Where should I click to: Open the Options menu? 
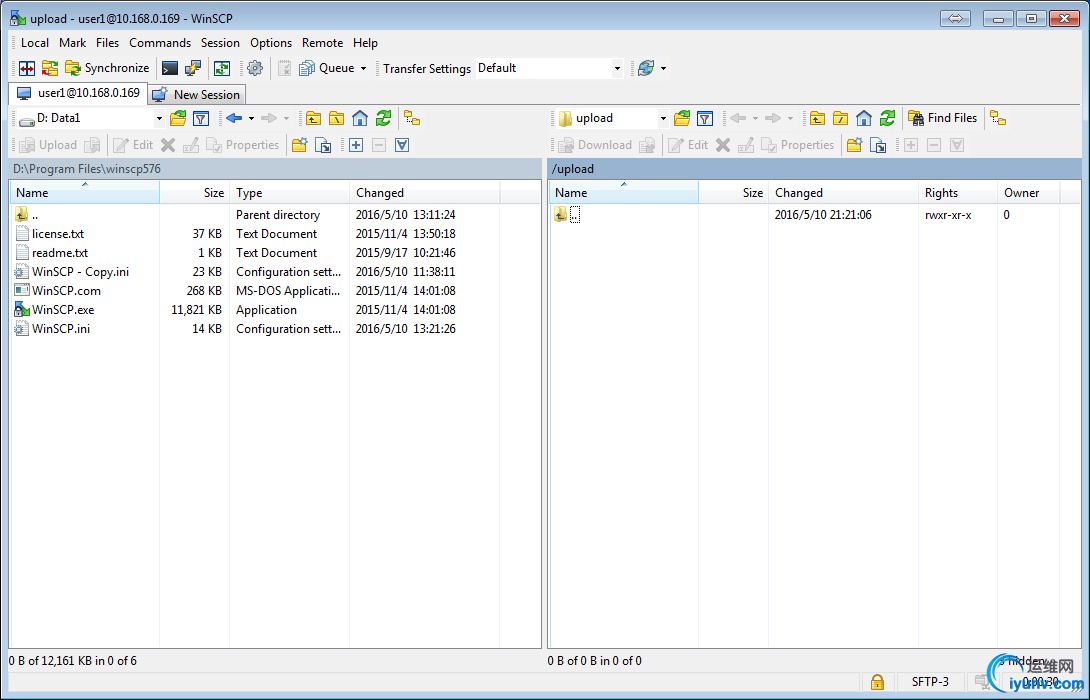coord(271,43)
